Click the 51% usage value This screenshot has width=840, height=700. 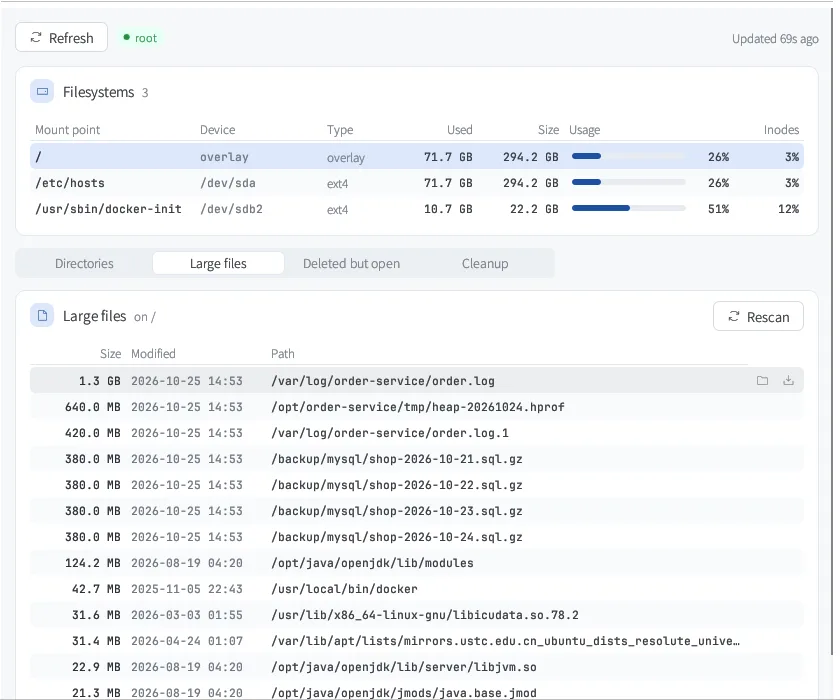coord(718,209)
